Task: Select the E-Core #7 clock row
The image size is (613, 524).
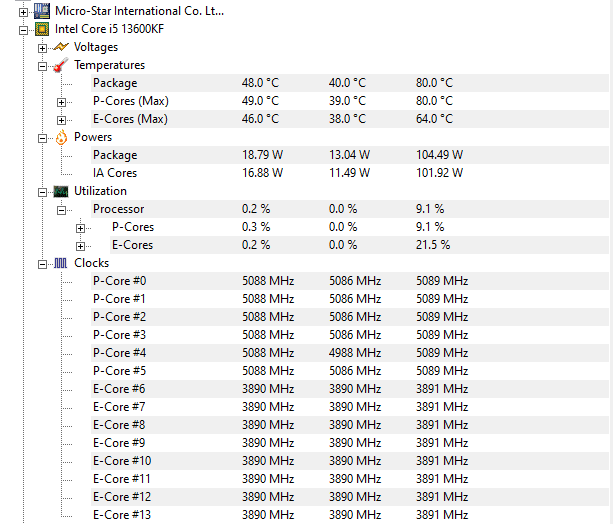Action: (350, 407)
